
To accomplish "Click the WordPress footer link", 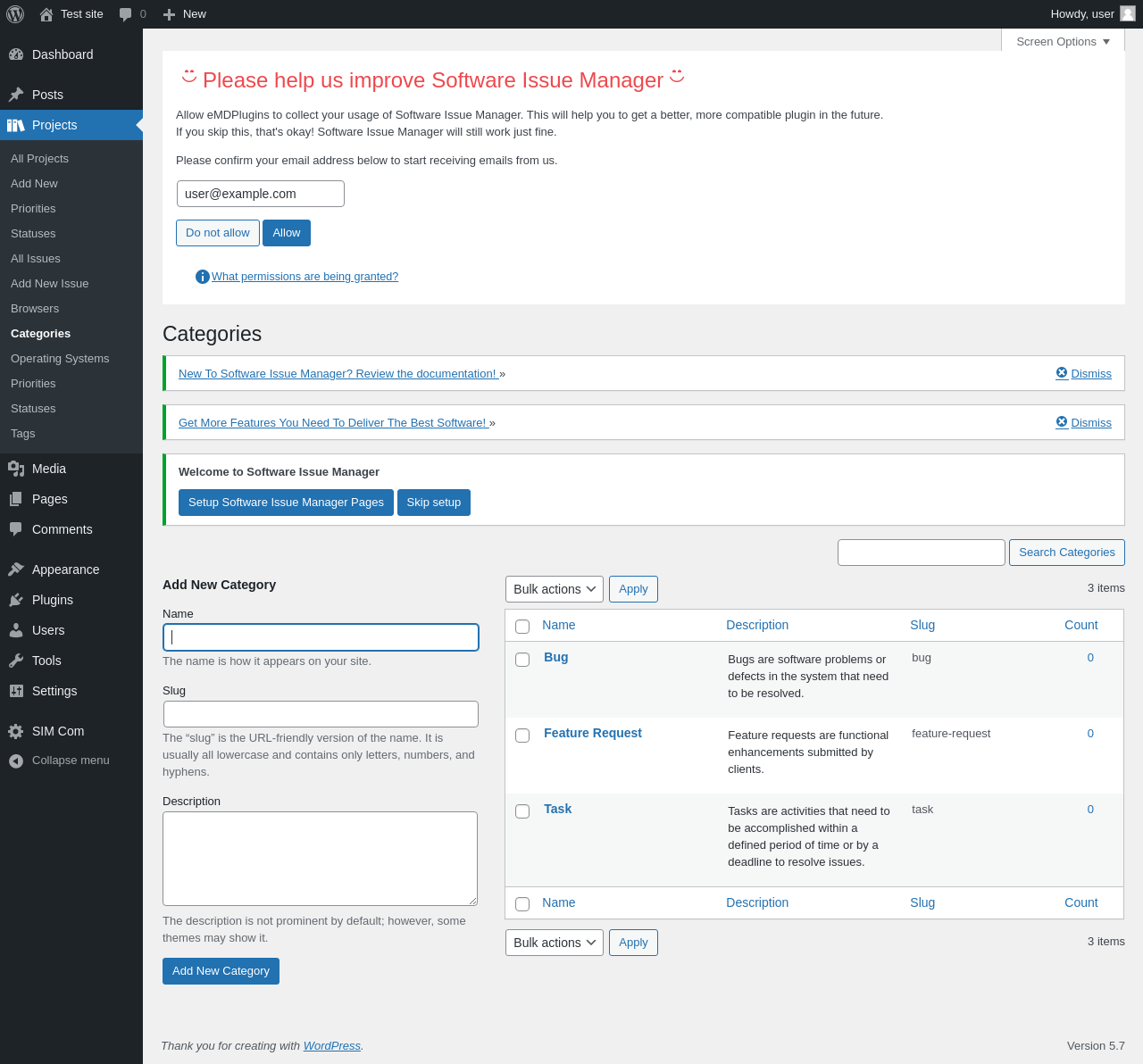I will [332, 1045].
